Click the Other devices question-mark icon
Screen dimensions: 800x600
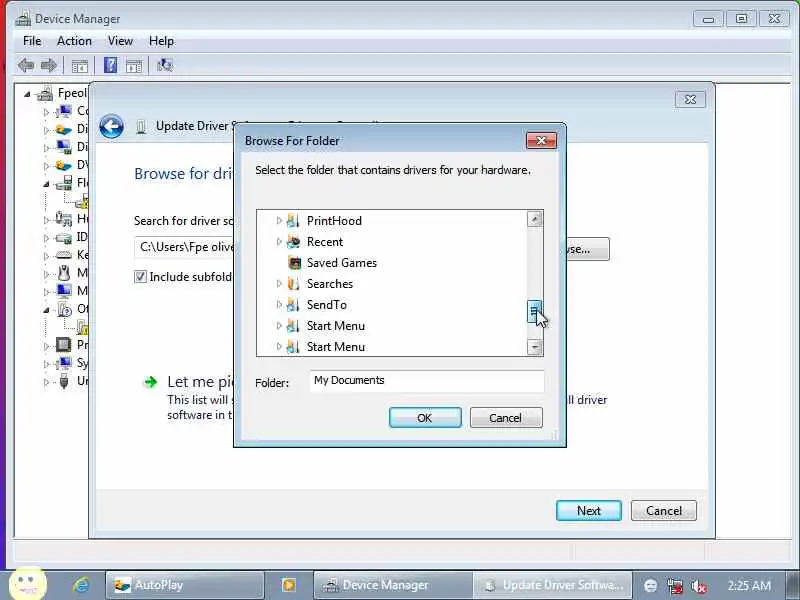(x=65, y=309)
